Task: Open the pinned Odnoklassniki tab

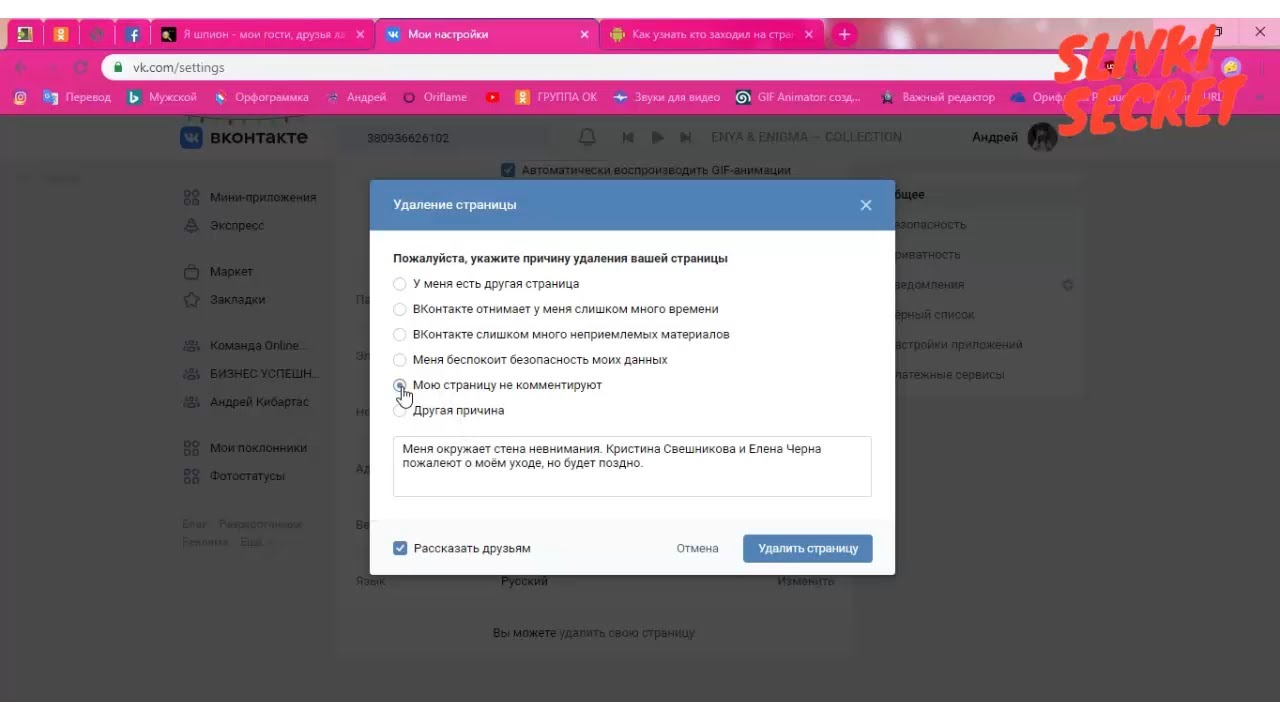Action: [61, 34]
